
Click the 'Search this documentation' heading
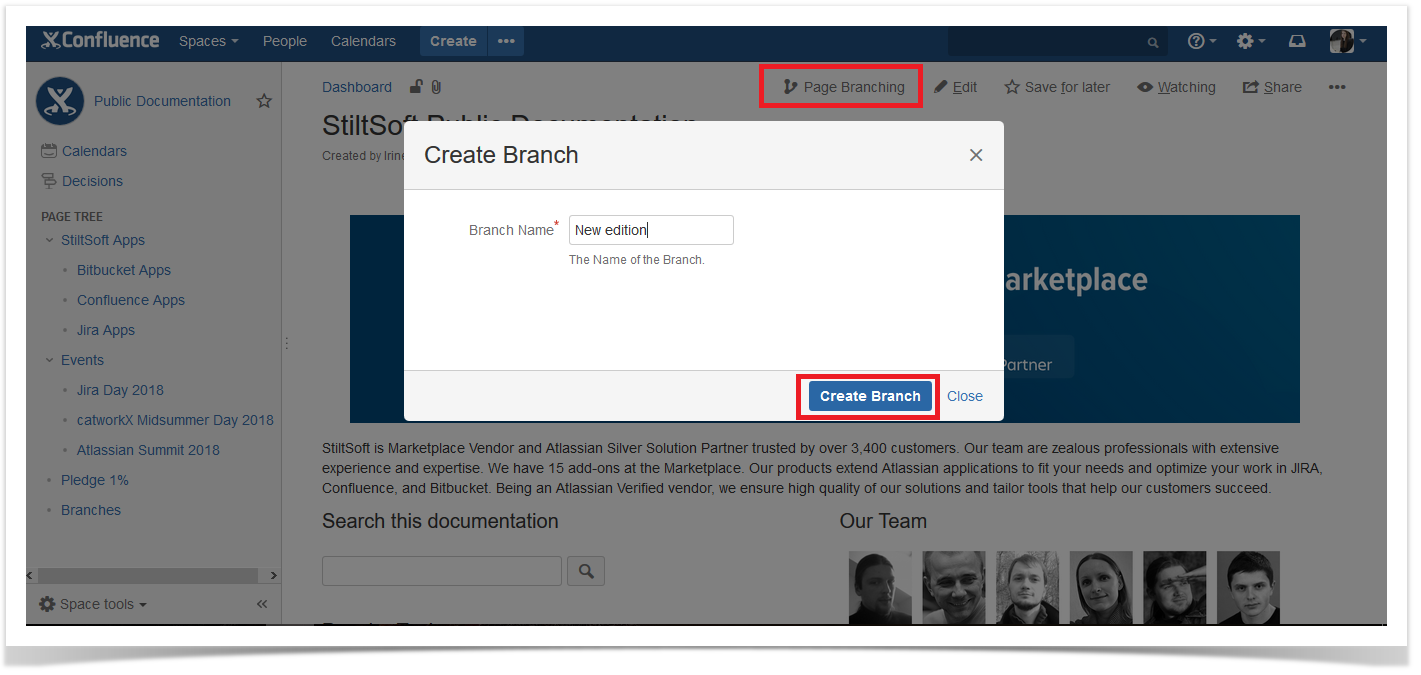pyautogui.click(x=440, y=521)
